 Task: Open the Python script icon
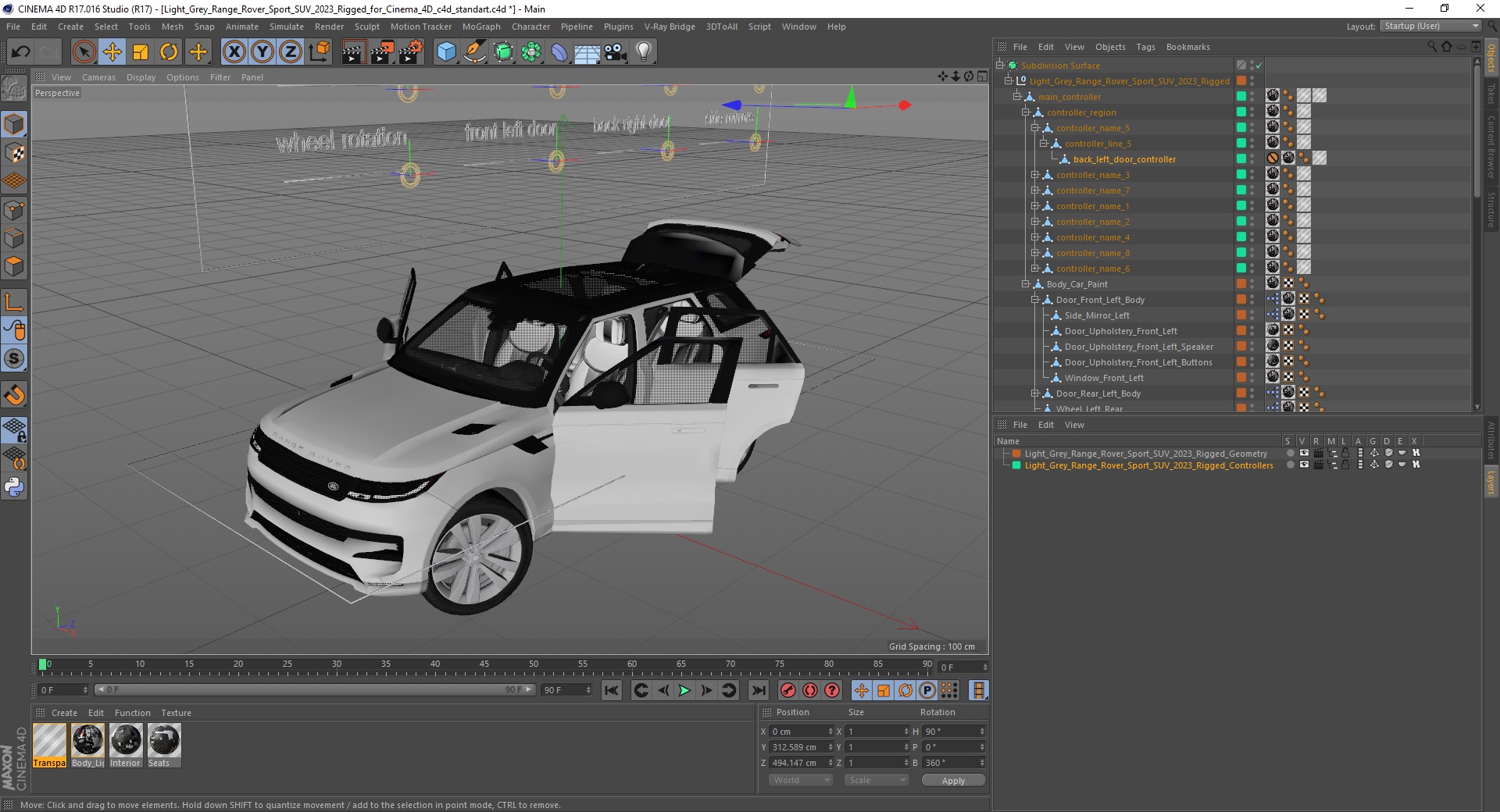14,487
